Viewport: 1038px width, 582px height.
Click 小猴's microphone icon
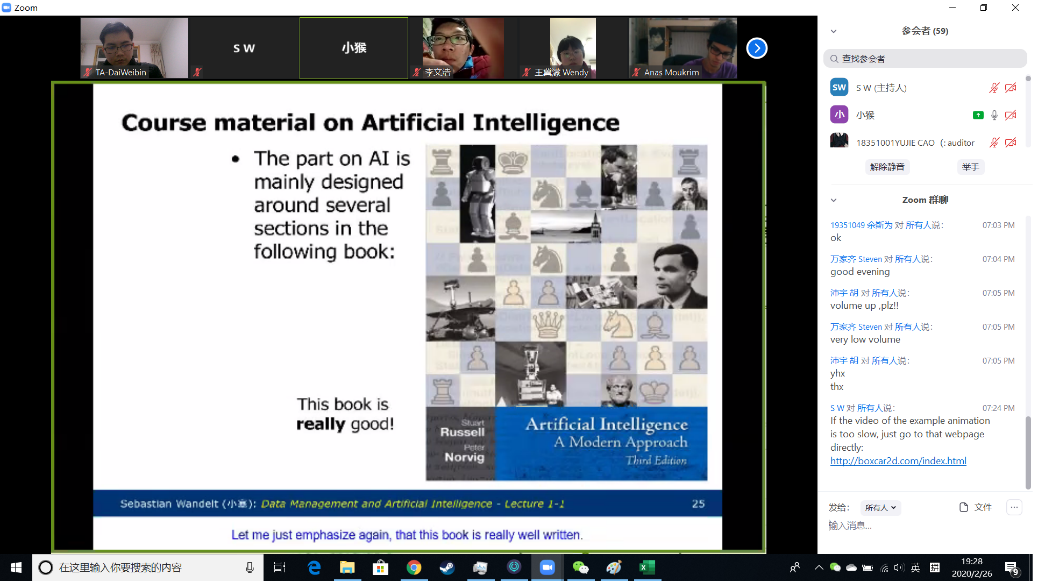tap(994, 115)
